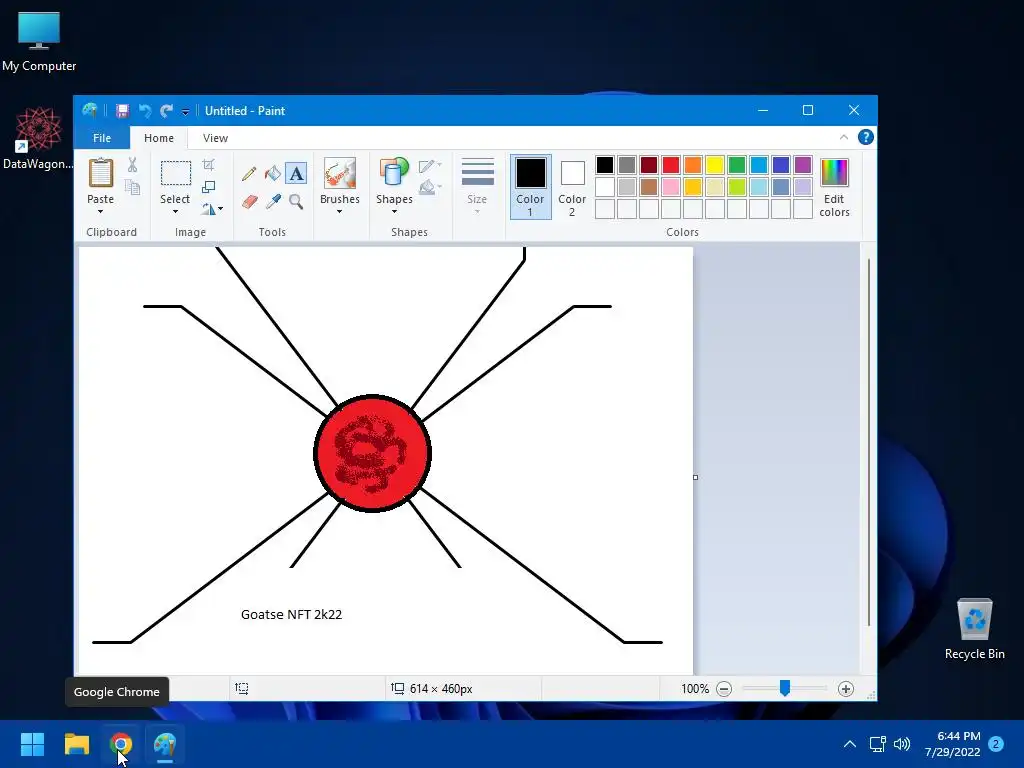Open the notification badge showing 2
This screenshot has width=1024, height=768.
996,744
